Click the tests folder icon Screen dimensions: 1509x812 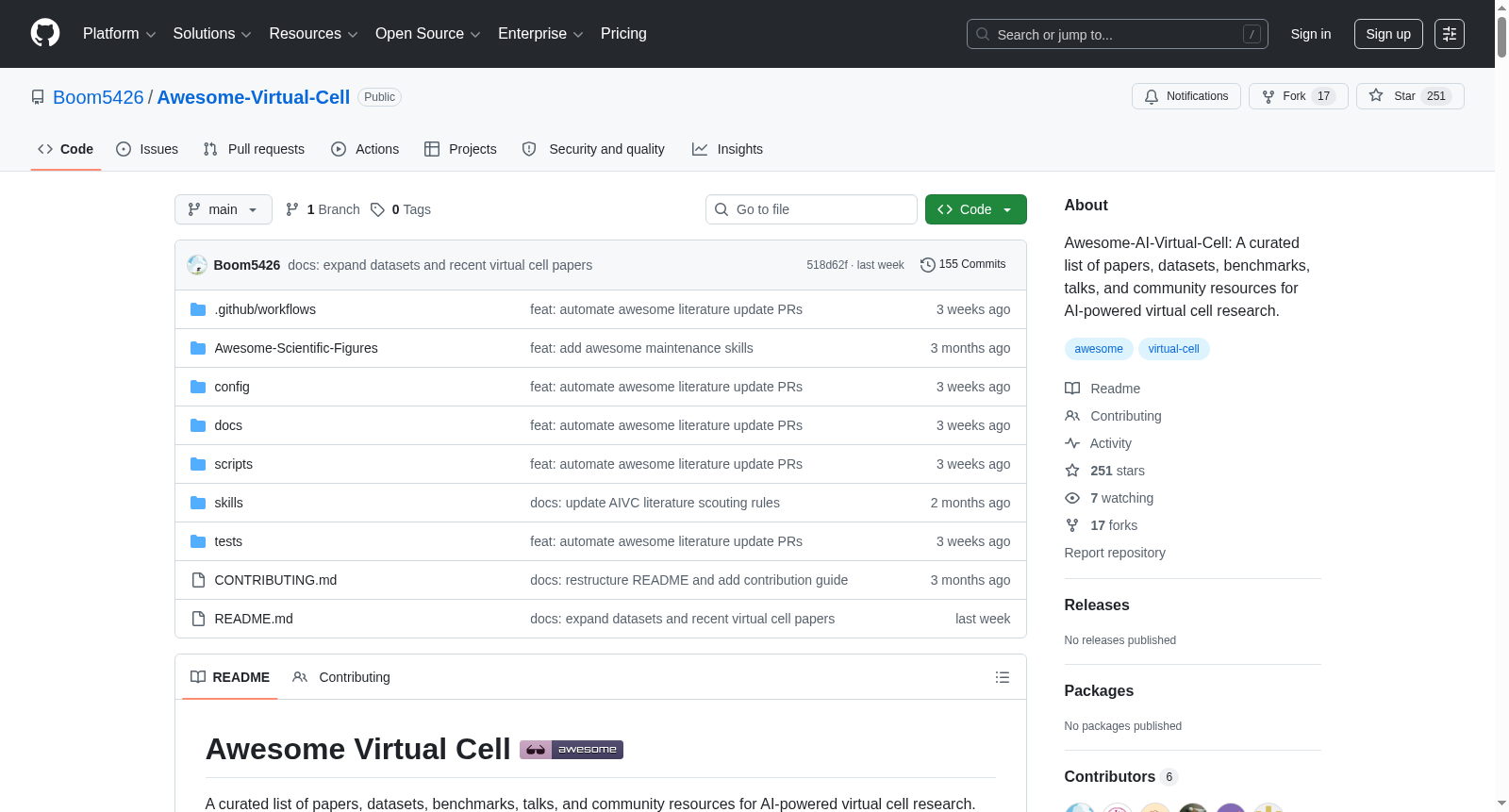198,541
